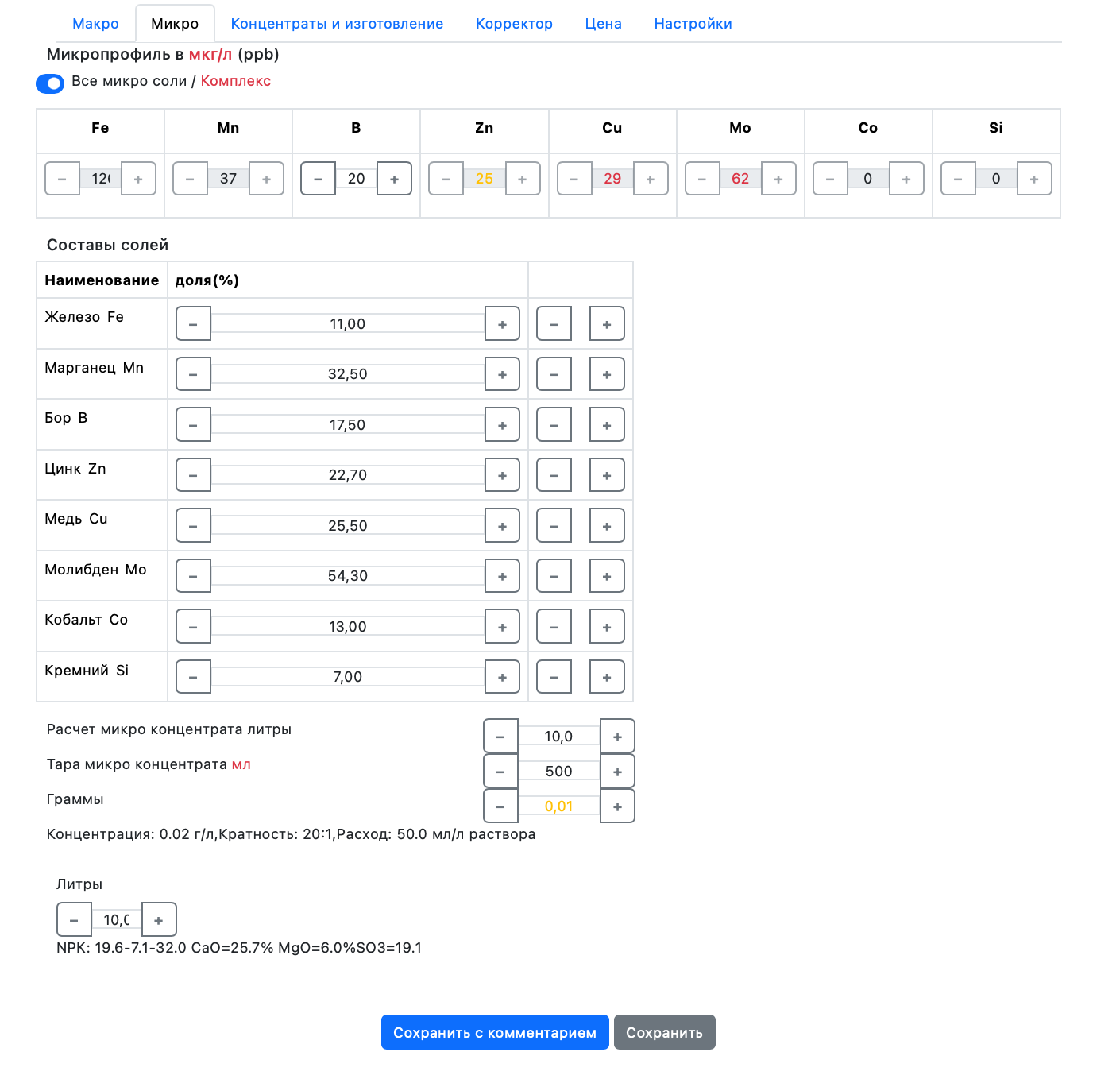Image resolution: width=1120 pixels, height=1079 pixels.
Task: Click Сохранить с комментарием button
Action: click(495, 1032)
